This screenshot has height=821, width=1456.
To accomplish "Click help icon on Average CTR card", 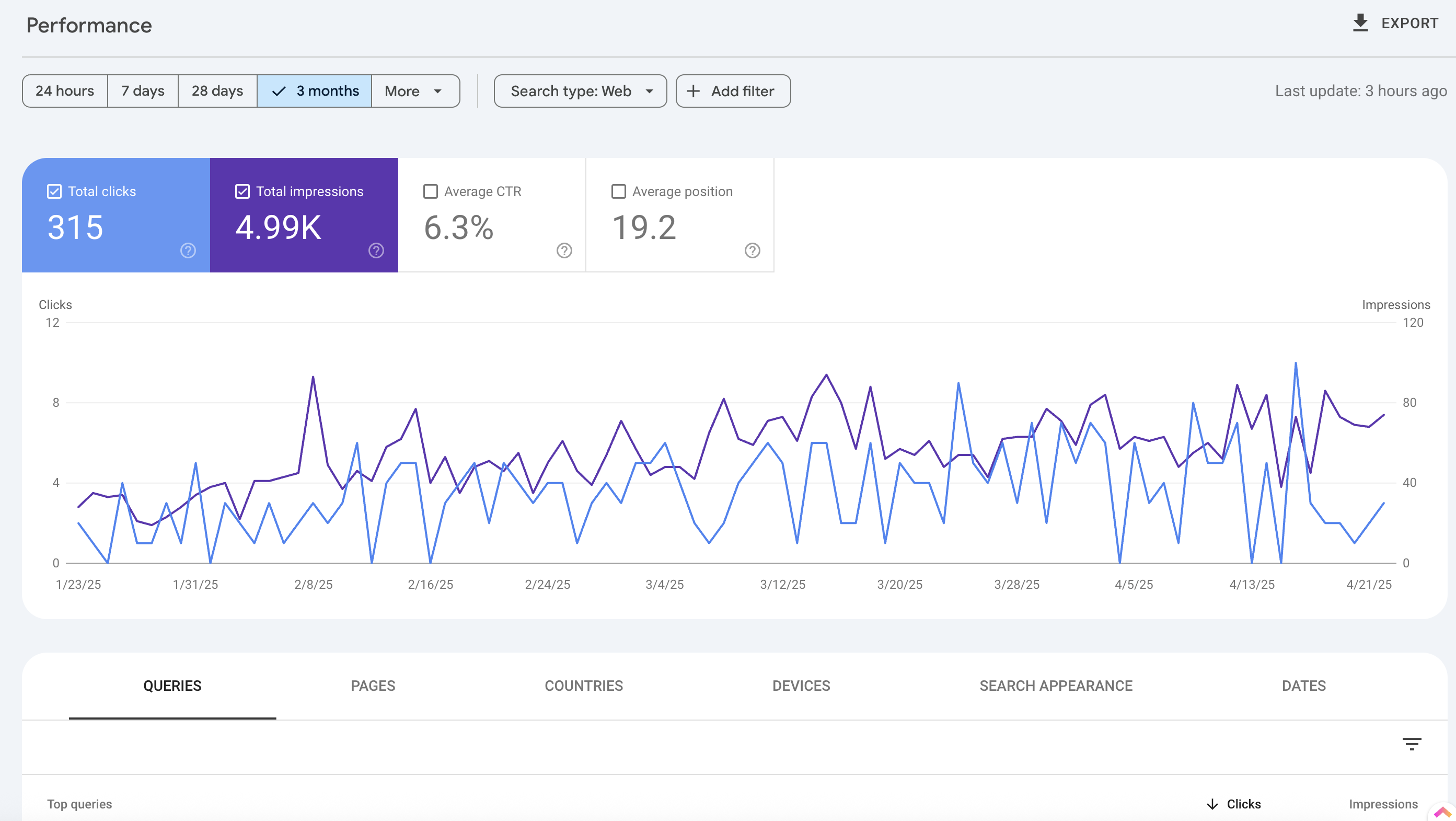I will pyautogui.click(x=563, y=250).
